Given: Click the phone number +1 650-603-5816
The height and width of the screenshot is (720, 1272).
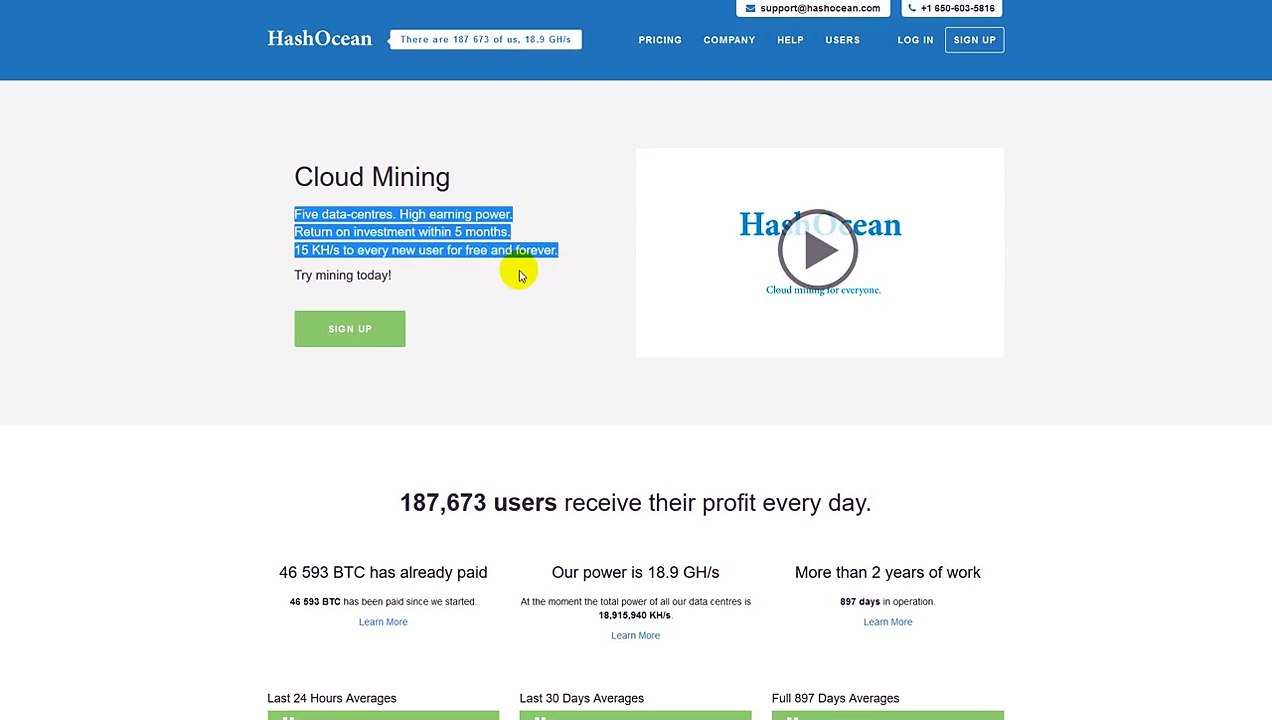Looking at the screenshot, I should coord(957,8).
